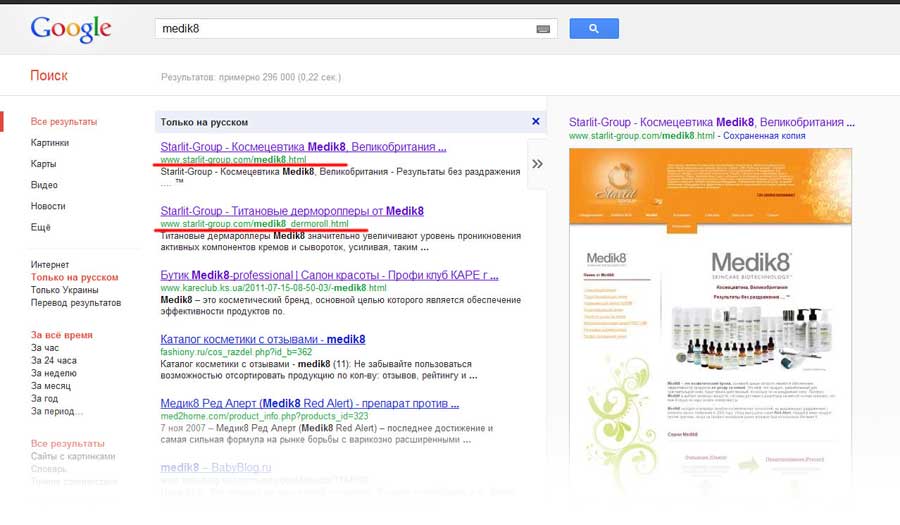
Task: Click URL www.starlit-group.com/medik8_dermoroll.html
Action: point(254,224)
